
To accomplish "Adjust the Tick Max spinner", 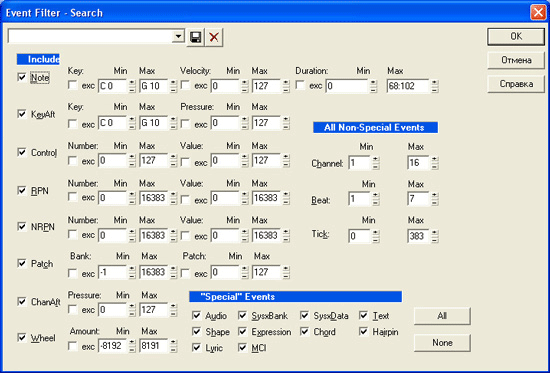I will 435,236.
